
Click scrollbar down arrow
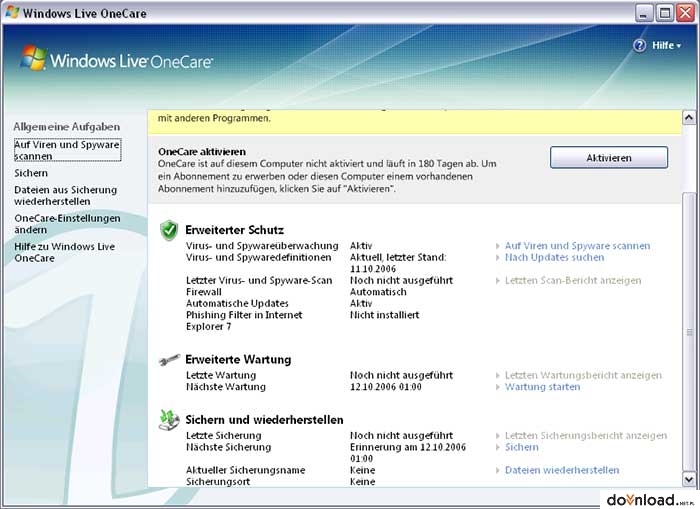point(689,479)
